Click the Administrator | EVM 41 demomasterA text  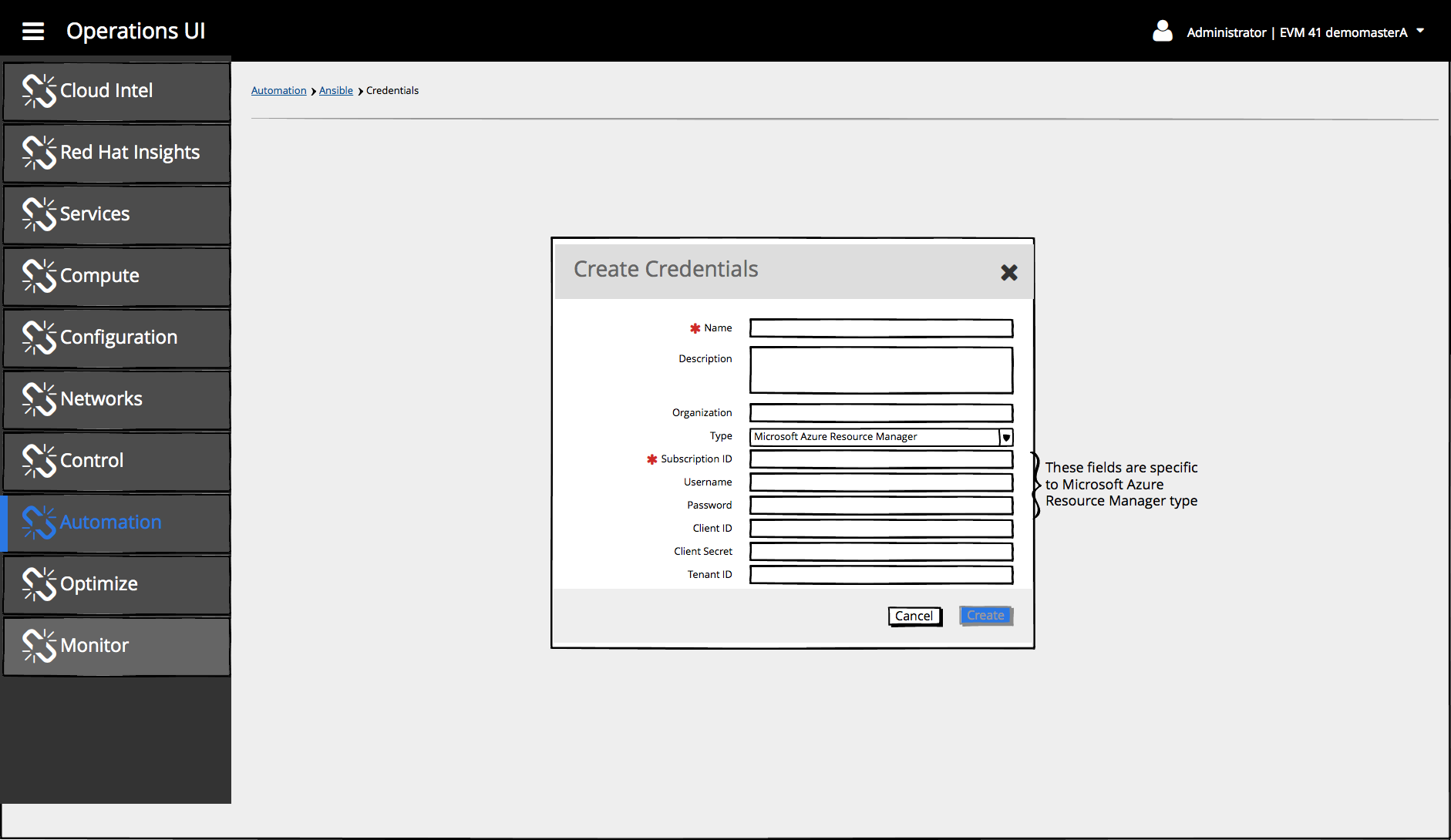click(1297, 32)
